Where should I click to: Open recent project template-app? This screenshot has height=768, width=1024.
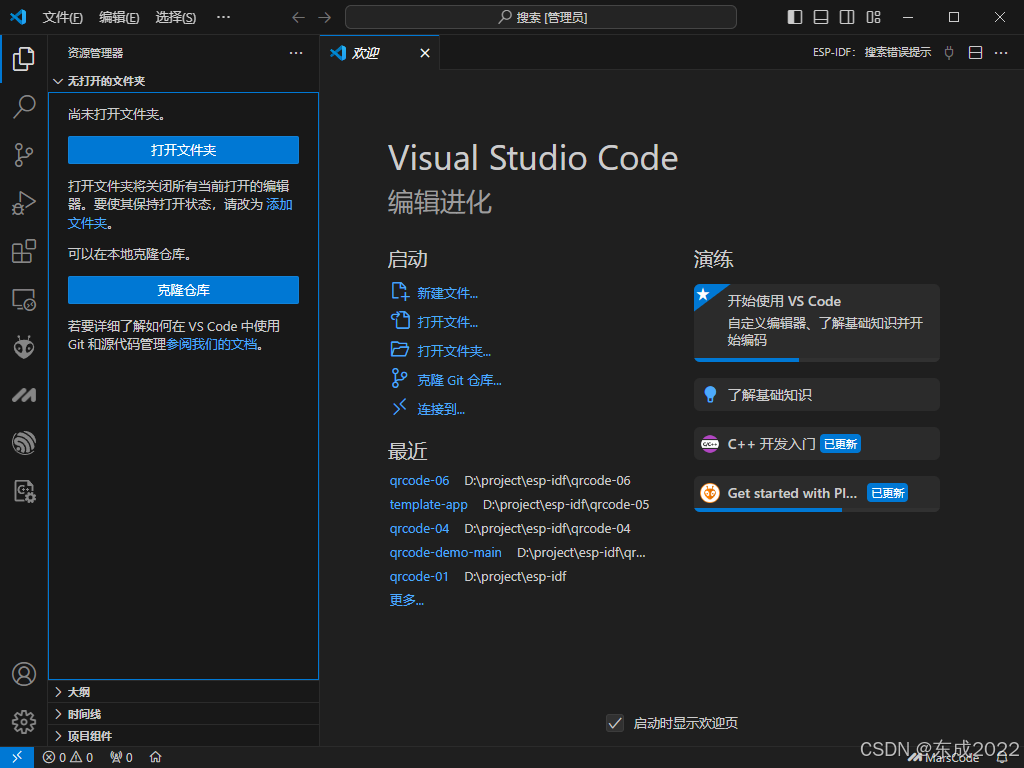pos(428,505)
